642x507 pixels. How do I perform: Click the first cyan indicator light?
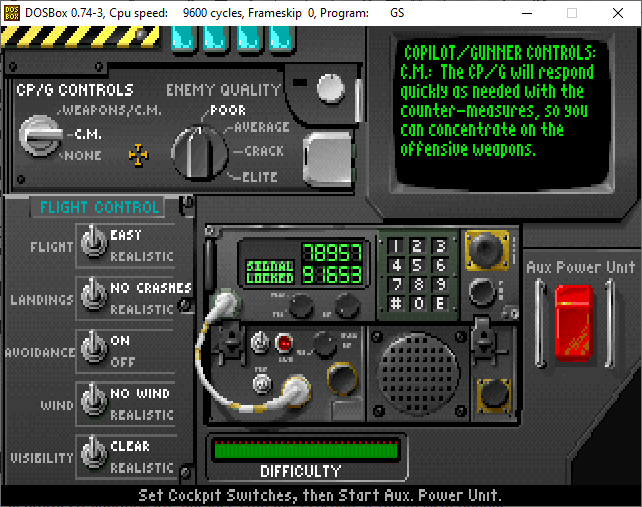click(182, 39)
